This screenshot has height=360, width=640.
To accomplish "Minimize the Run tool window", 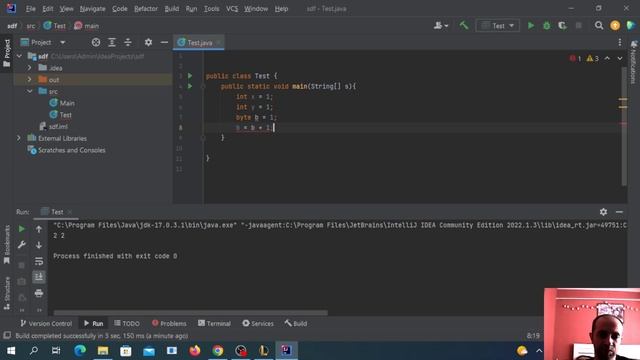I will click(619, 211).
